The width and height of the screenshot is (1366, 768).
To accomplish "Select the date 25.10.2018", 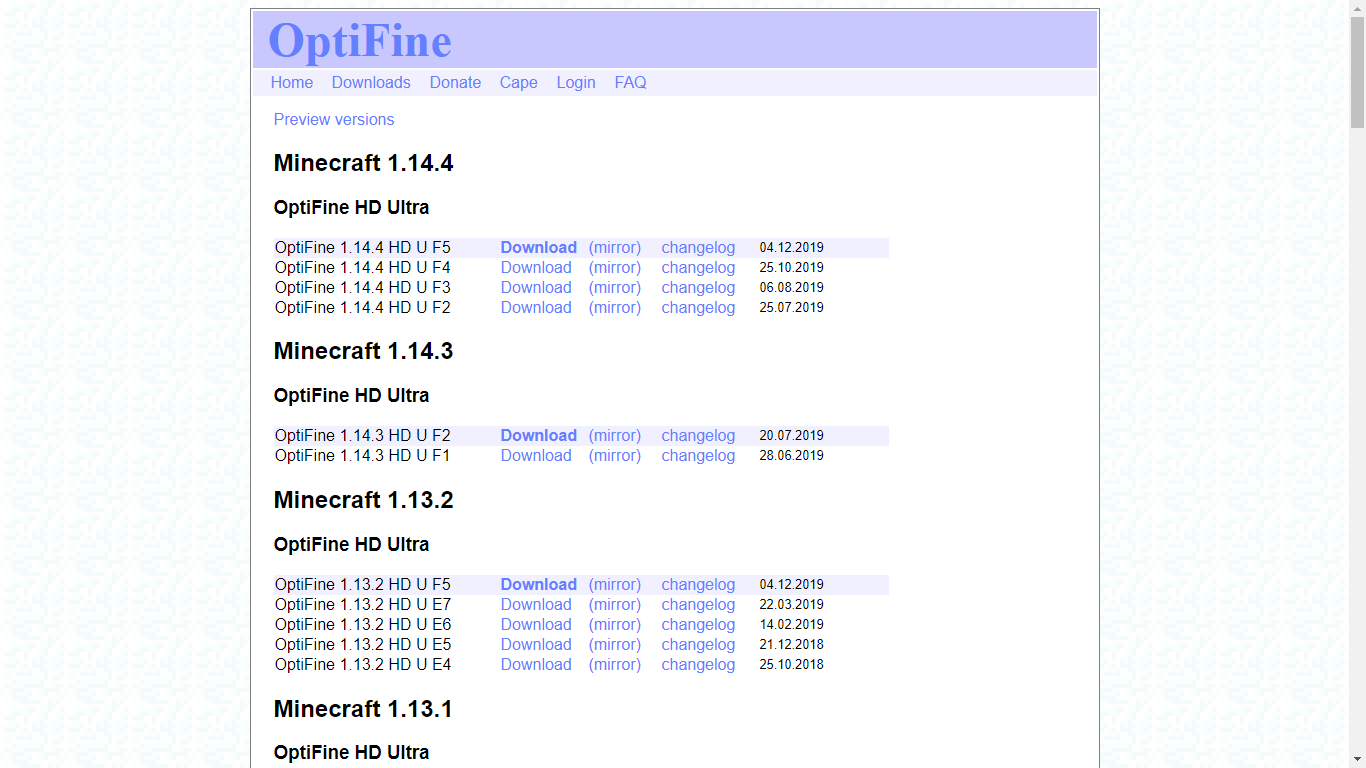I will point(792,665).
